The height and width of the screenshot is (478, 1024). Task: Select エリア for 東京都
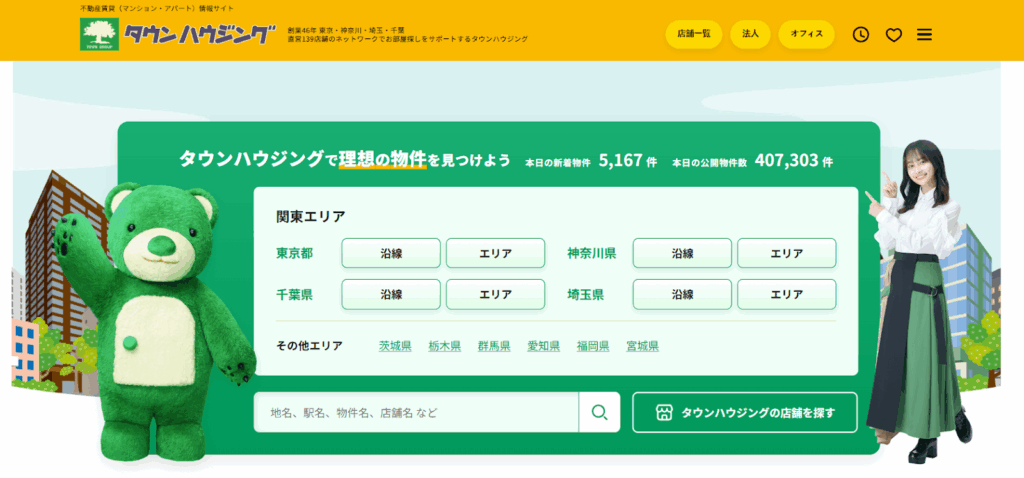(x=495, y=253)
